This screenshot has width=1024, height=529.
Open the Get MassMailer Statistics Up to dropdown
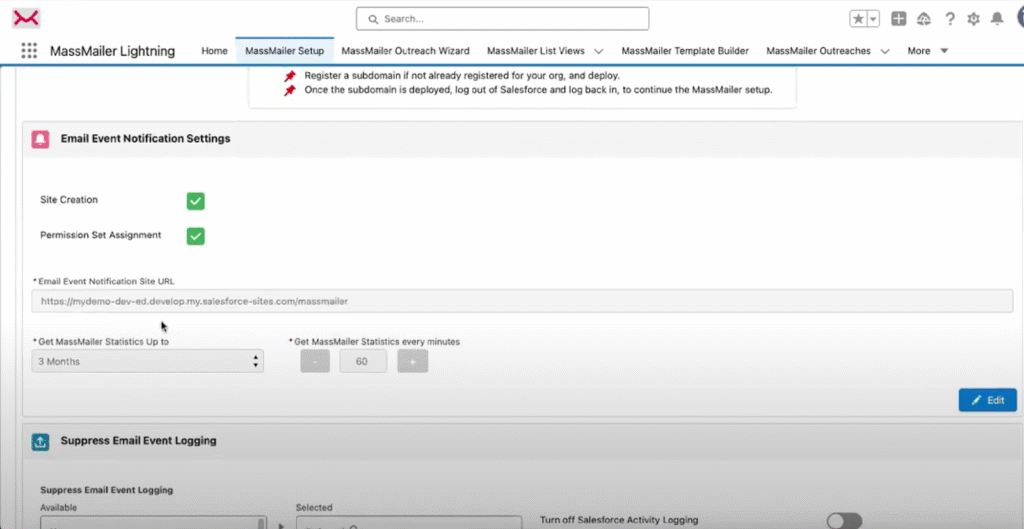[x=148, y=361]
